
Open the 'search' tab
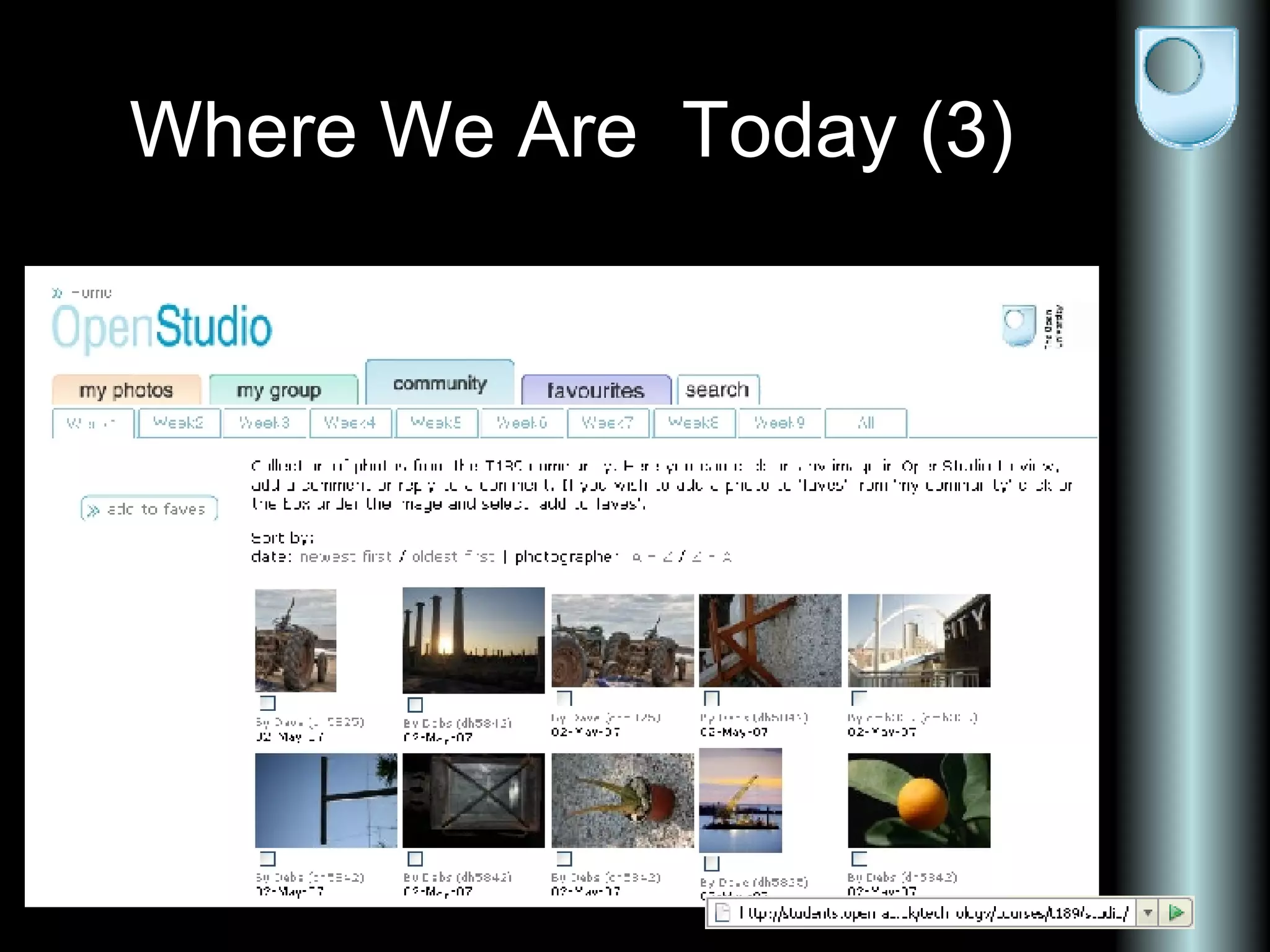coord(718,390)
